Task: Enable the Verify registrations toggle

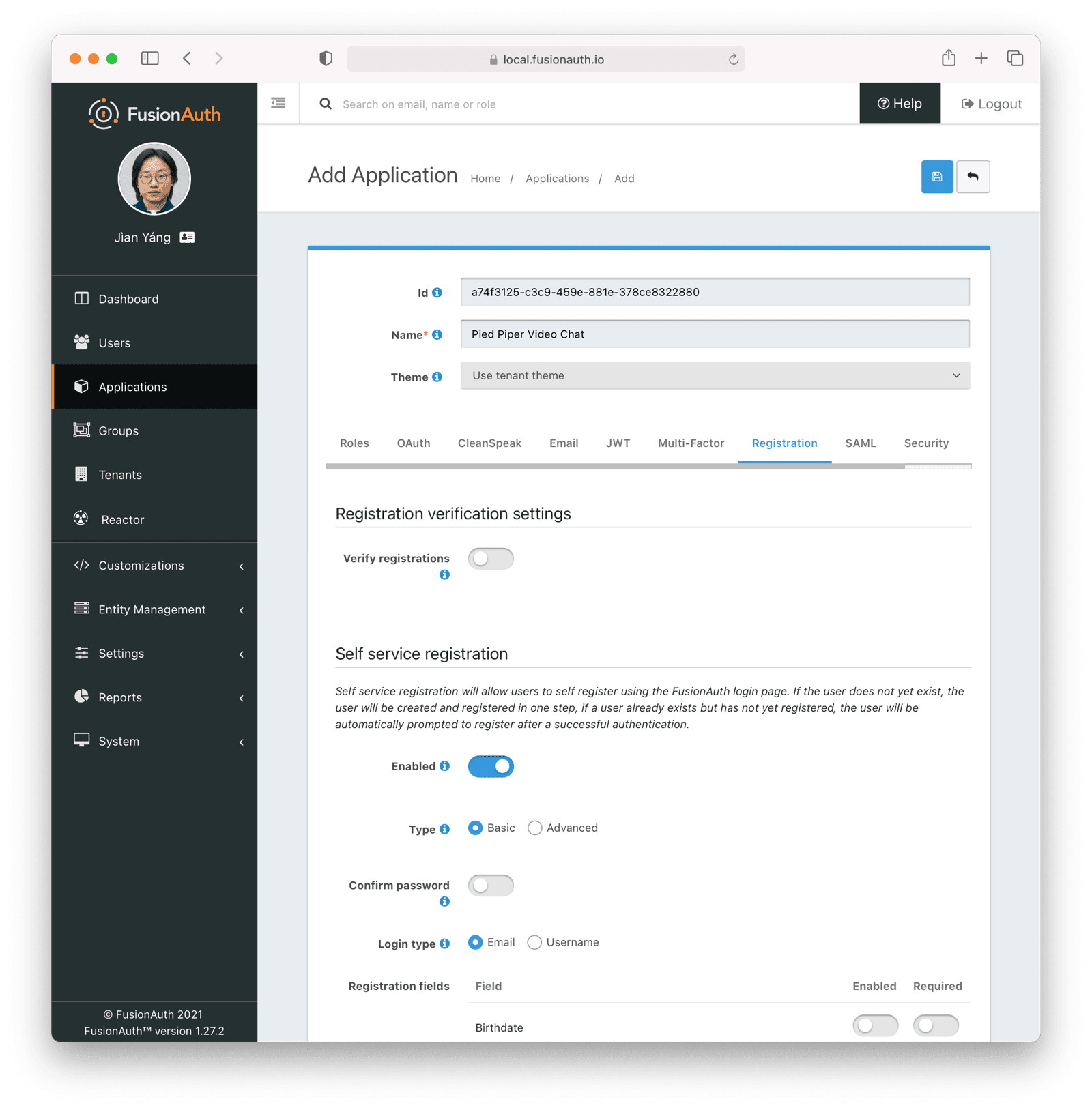Action: pos(491,558)
